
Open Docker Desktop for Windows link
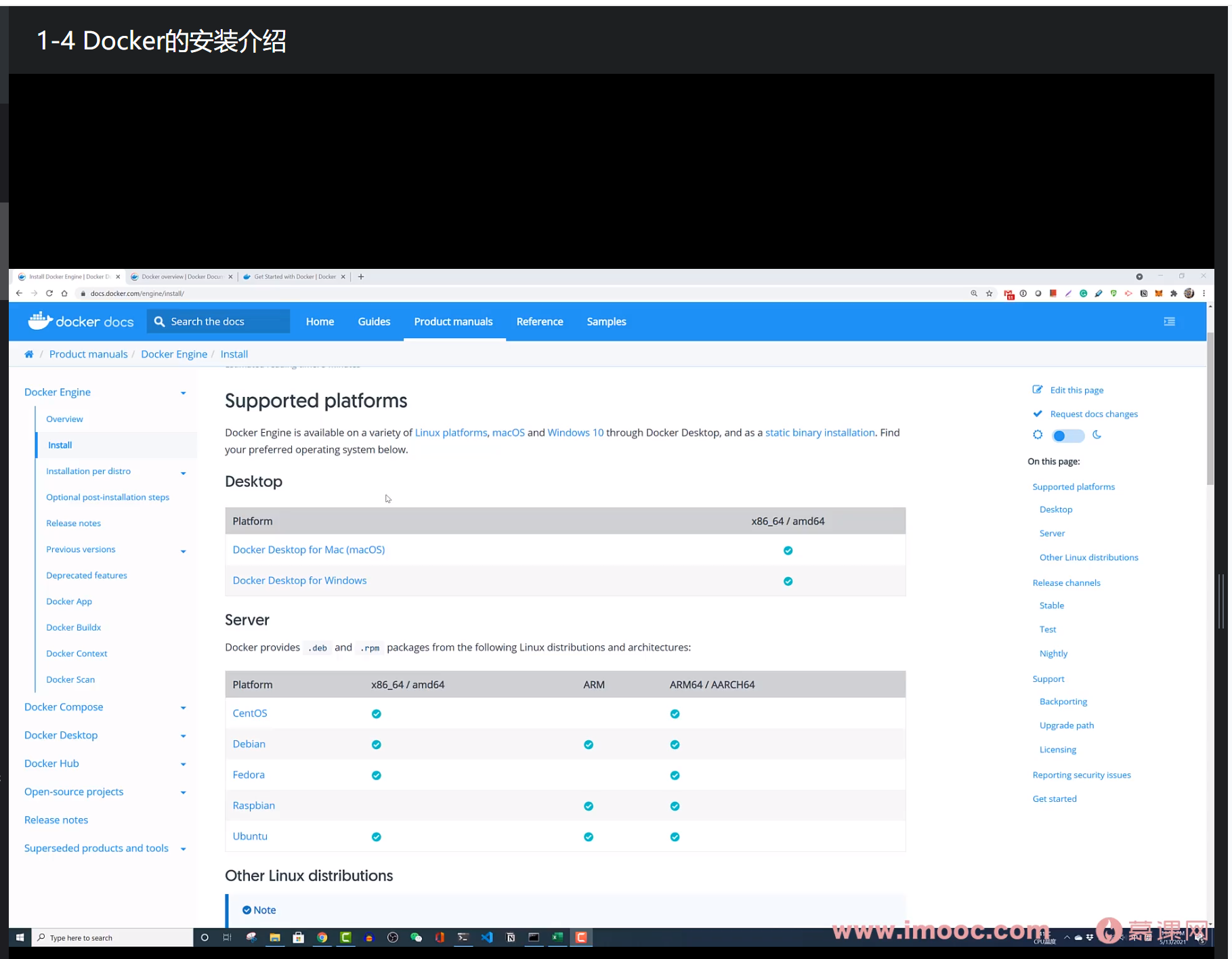(299, 580)
